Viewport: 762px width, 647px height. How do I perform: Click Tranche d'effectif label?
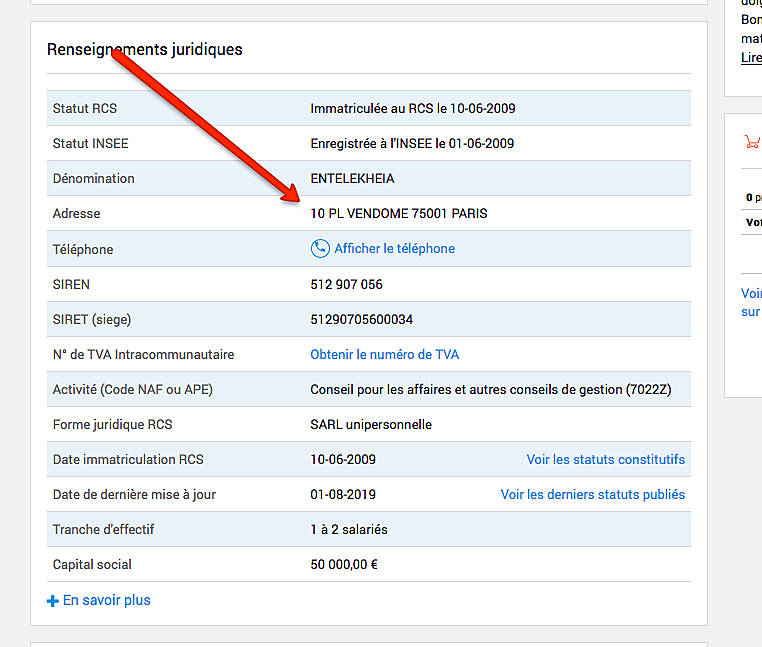103,529
